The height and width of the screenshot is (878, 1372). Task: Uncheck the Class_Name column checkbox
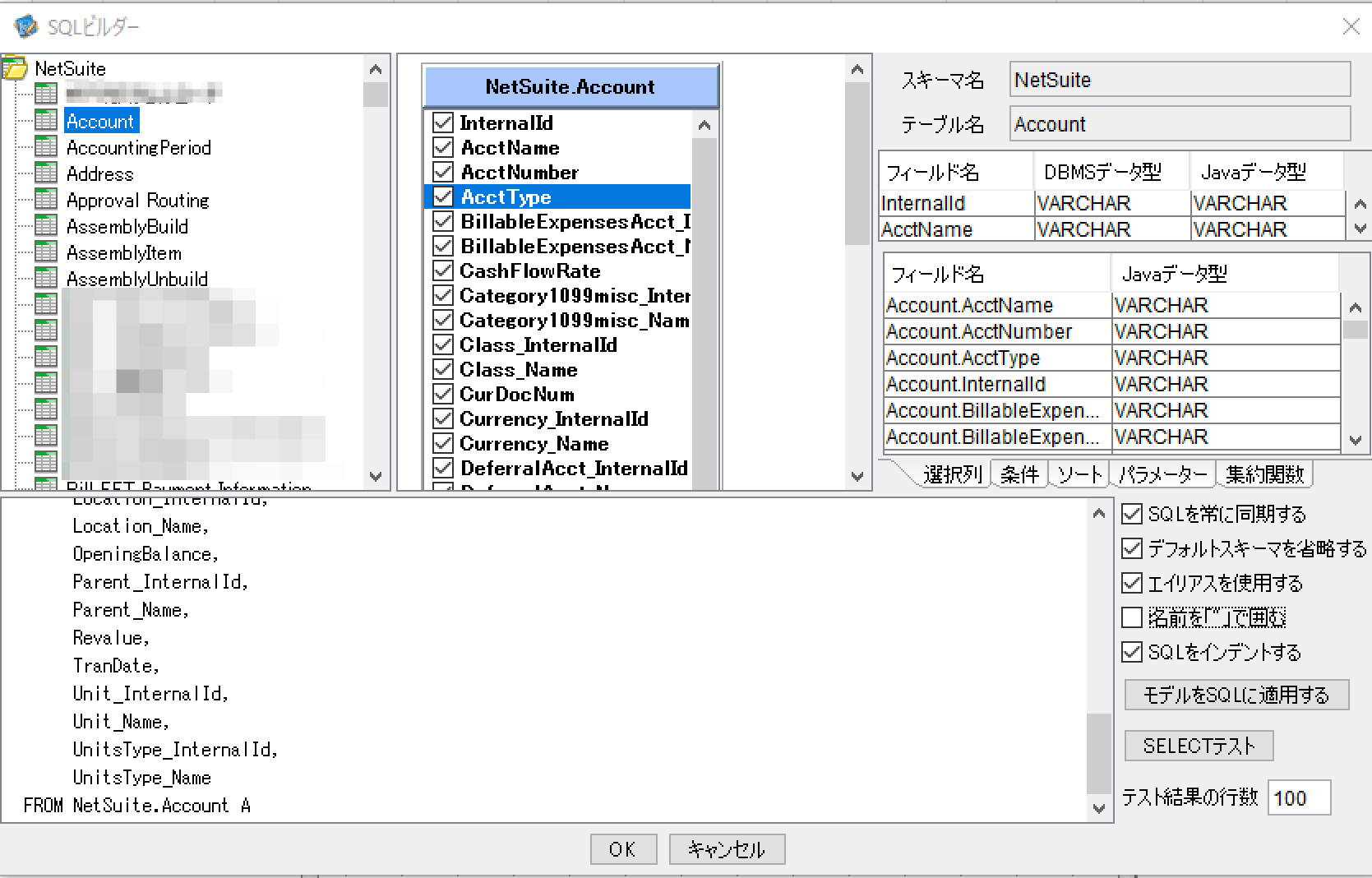pos(443,369)
